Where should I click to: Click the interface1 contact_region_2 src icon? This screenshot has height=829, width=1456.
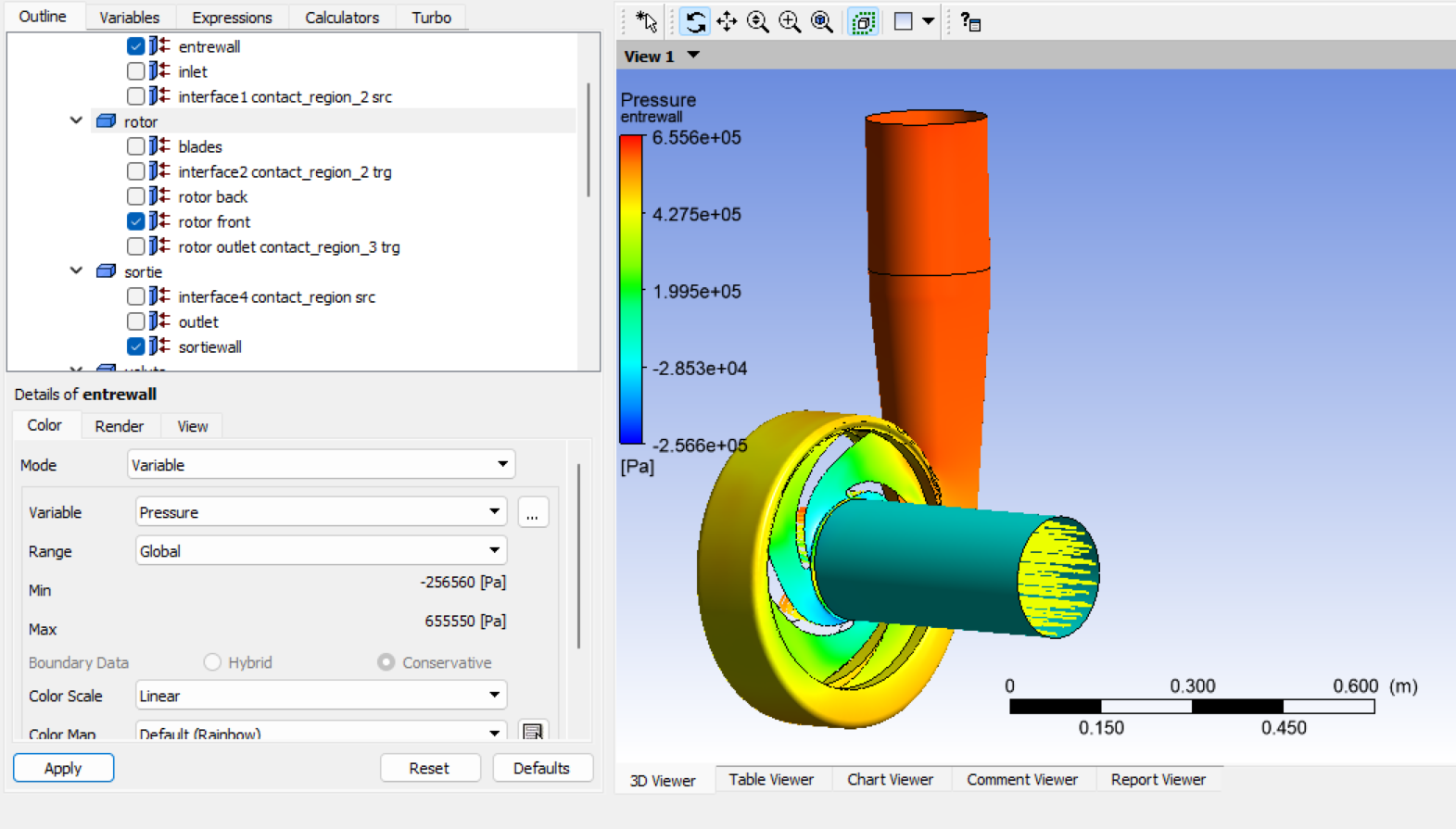click(159, 95)
